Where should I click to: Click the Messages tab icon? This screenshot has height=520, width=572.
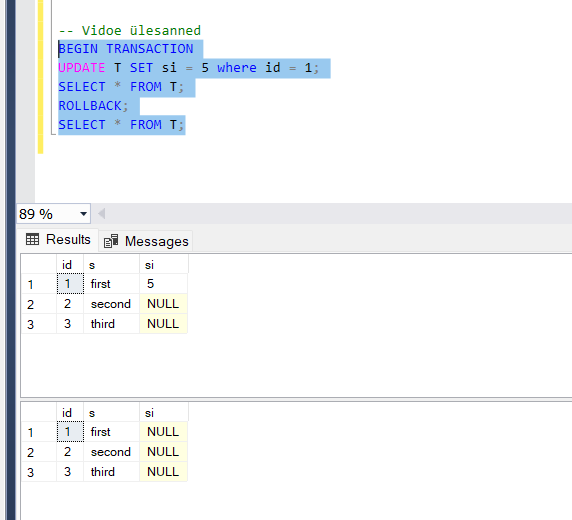[111, 241]
